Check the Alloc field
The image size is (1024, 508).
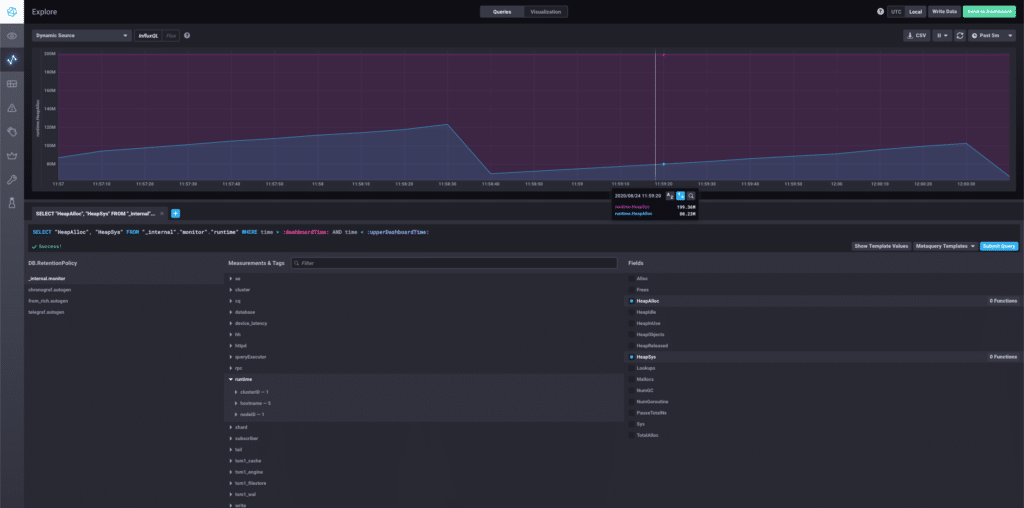click(632, 279)
